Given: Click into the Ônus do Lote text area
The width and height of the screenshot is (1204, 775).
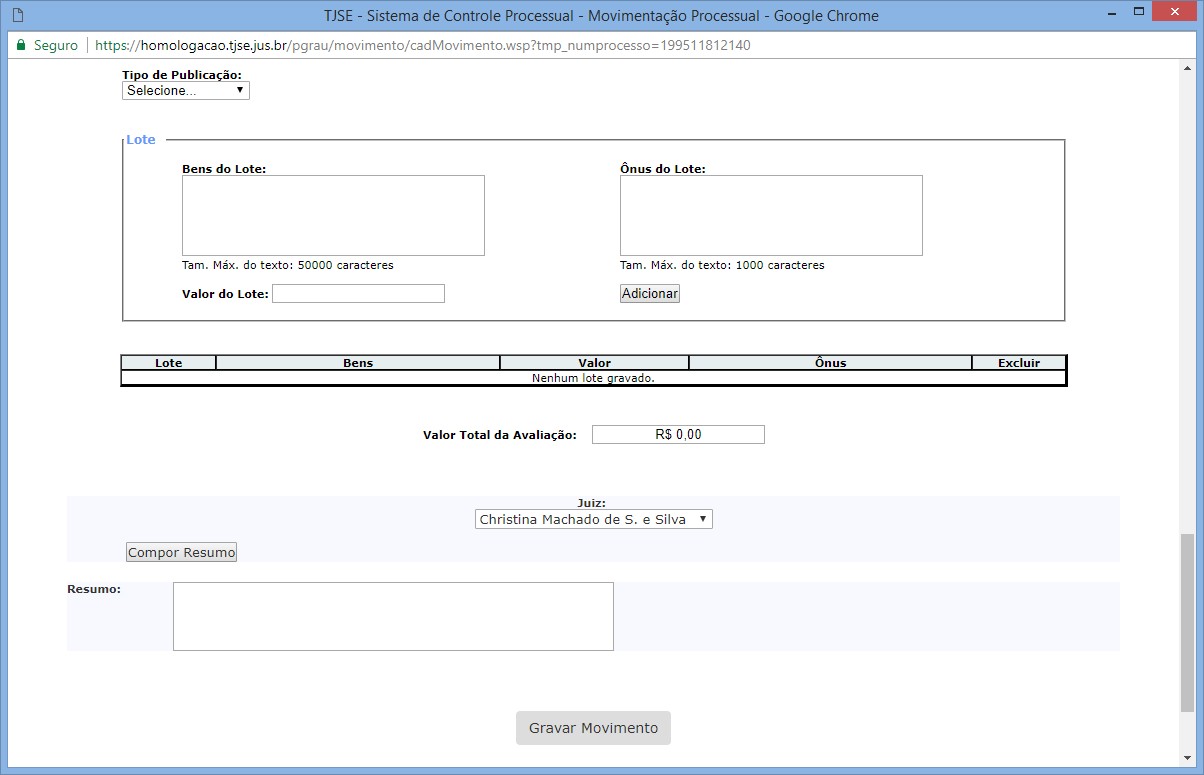Looking at the screenshot, I should tap(771, 215).
